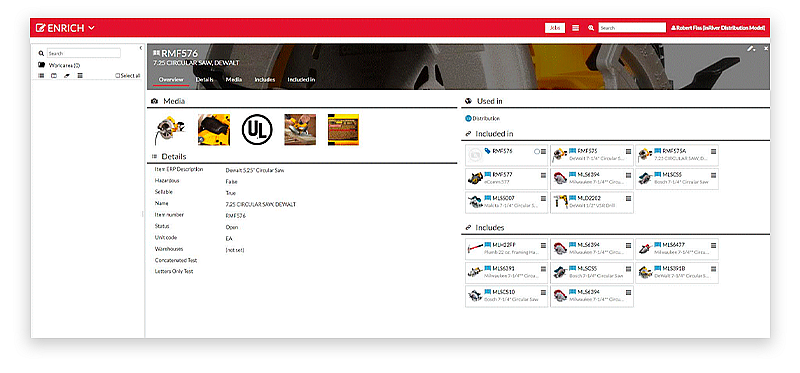Open the UL logo media thumbnail
The width and height of the screenshot is (800, 373).
pyautogui.click(x=257, y=130)
